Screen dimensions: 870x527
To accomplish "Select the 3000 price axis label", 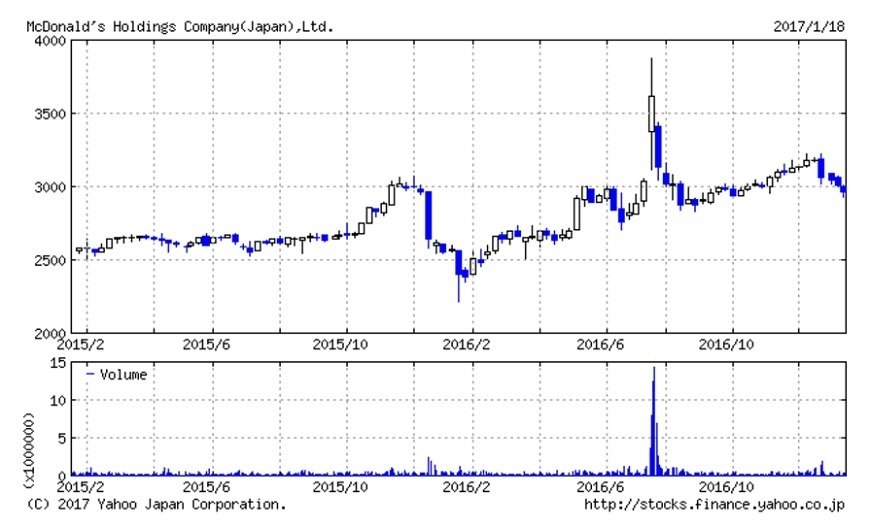I will click(50, 187).
